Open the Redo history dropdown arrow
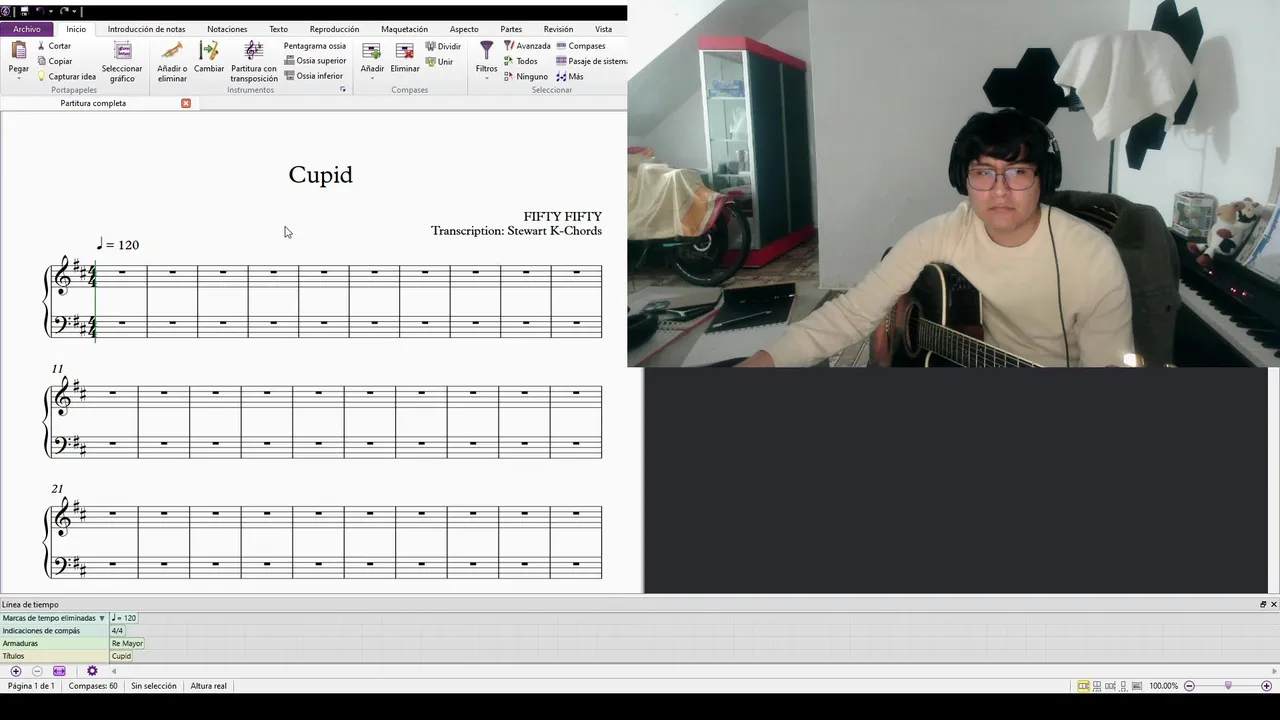Screen dimensions: 1280x720 [74, 11]
